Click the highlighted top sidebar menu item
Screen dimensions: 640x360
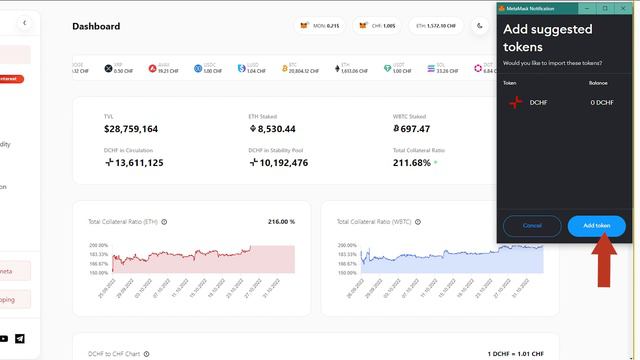pyautogui.click(x=15, y=55)
